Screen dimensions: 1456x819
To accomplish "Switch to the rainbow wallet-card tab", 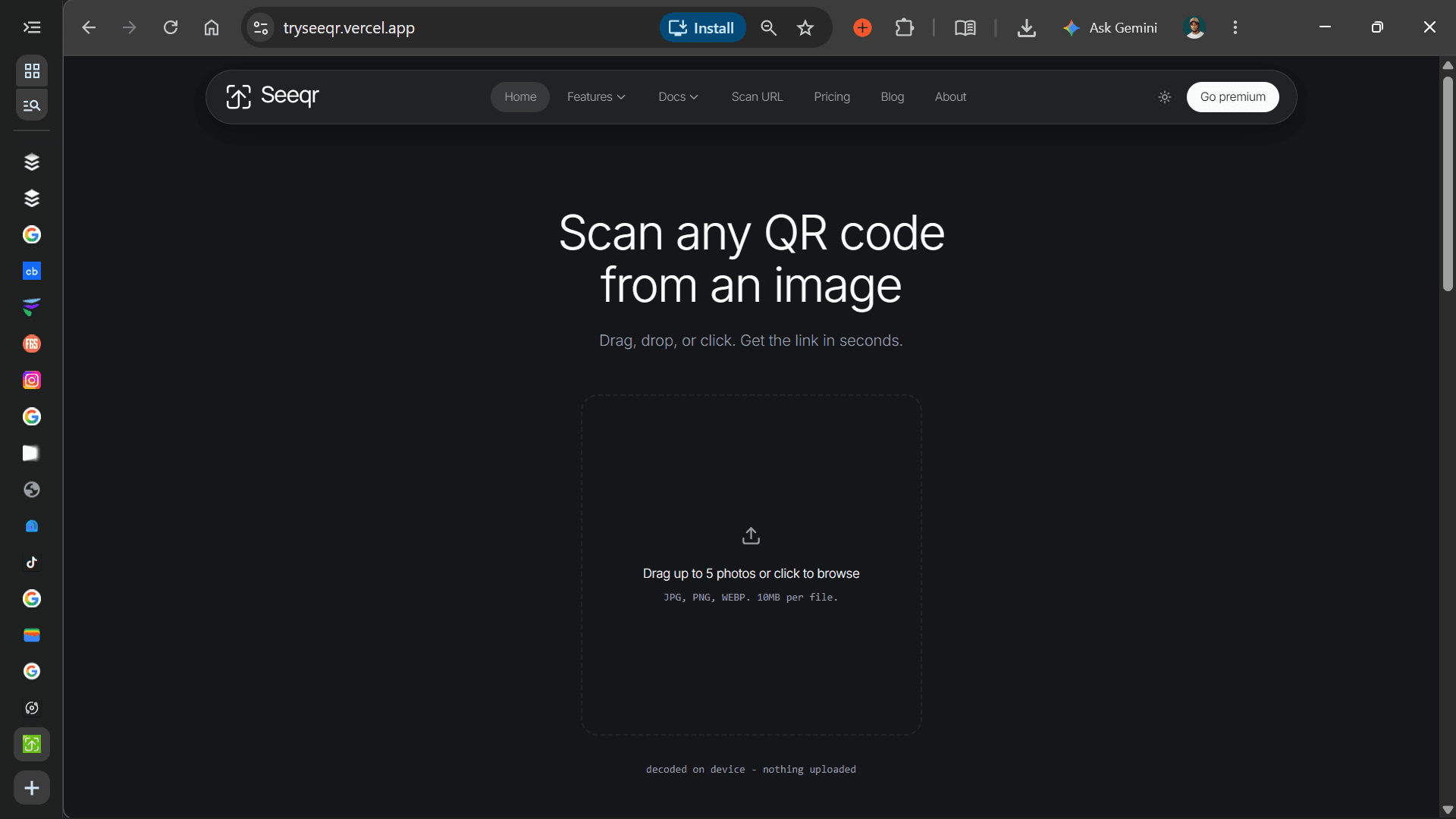I will (x=32, y=635).
